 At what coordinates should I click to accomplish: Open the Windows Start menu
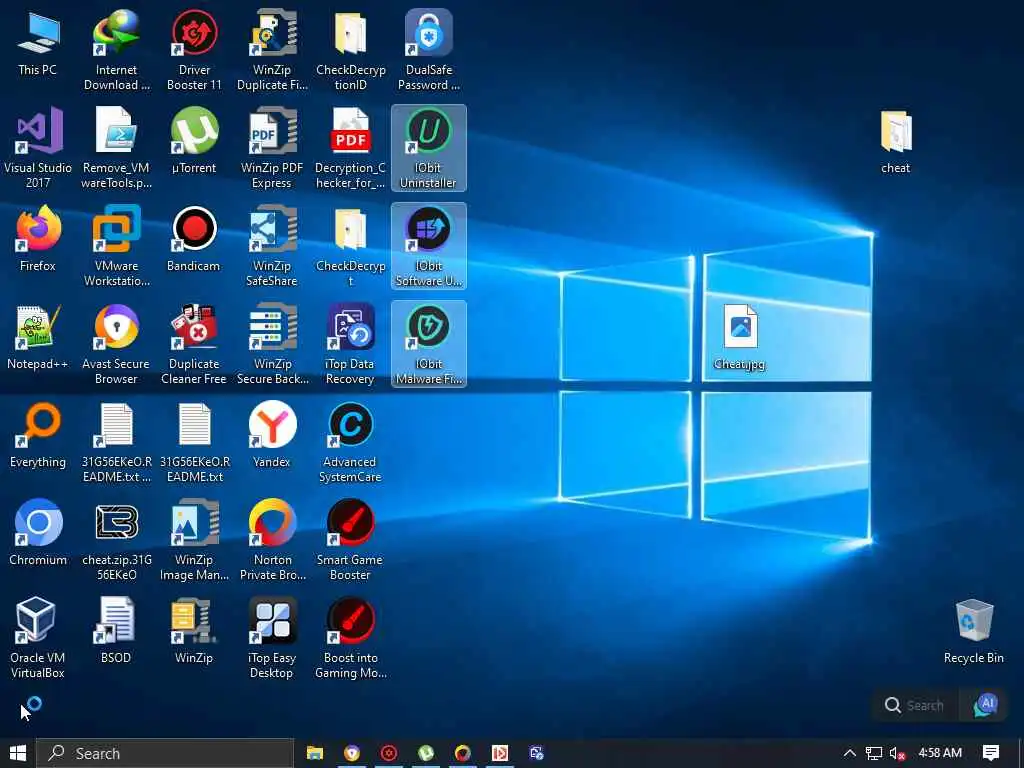[18, 753]
